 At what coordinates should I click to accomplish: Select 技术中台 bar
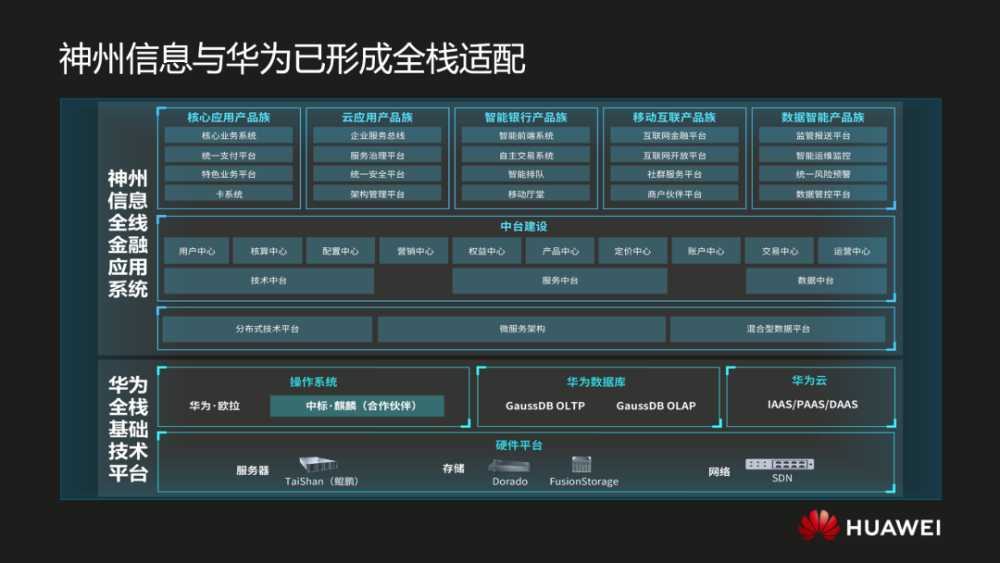[x=268, y=281]
